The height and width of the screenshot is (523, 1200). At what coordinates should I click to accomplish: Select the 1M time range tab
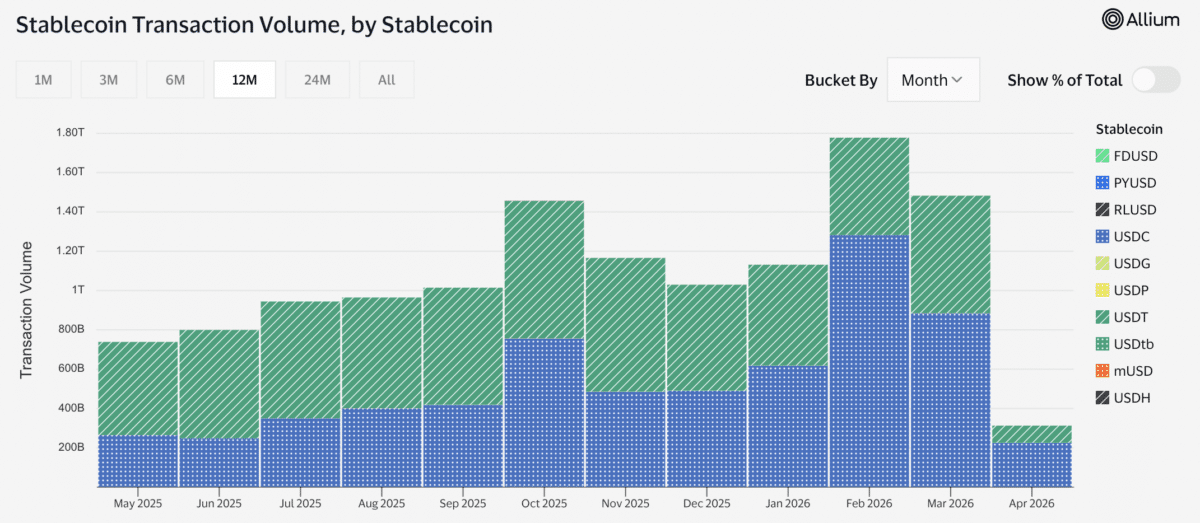pos(43,80)
